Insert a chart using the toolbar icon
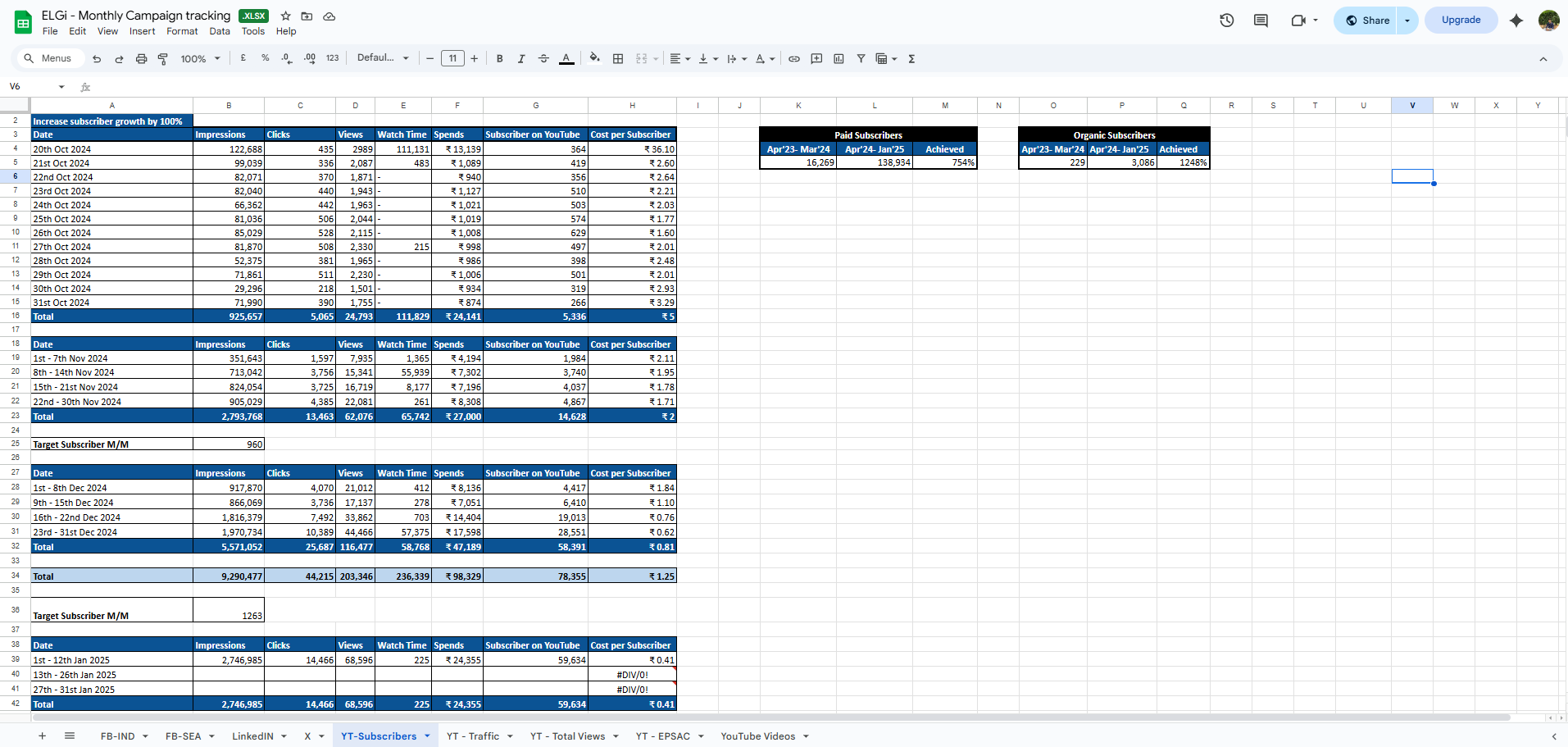Screen dimensions: 1568x747 coord(839,59)
